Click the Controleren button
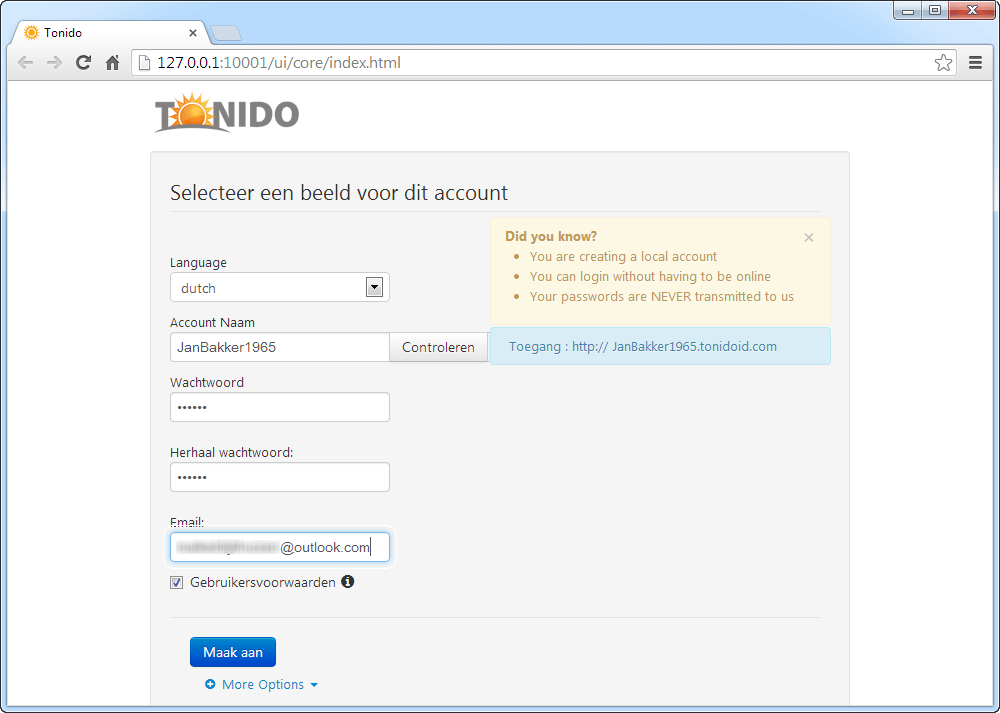The height and width of the screenshot is (713, 1000). 438,348
